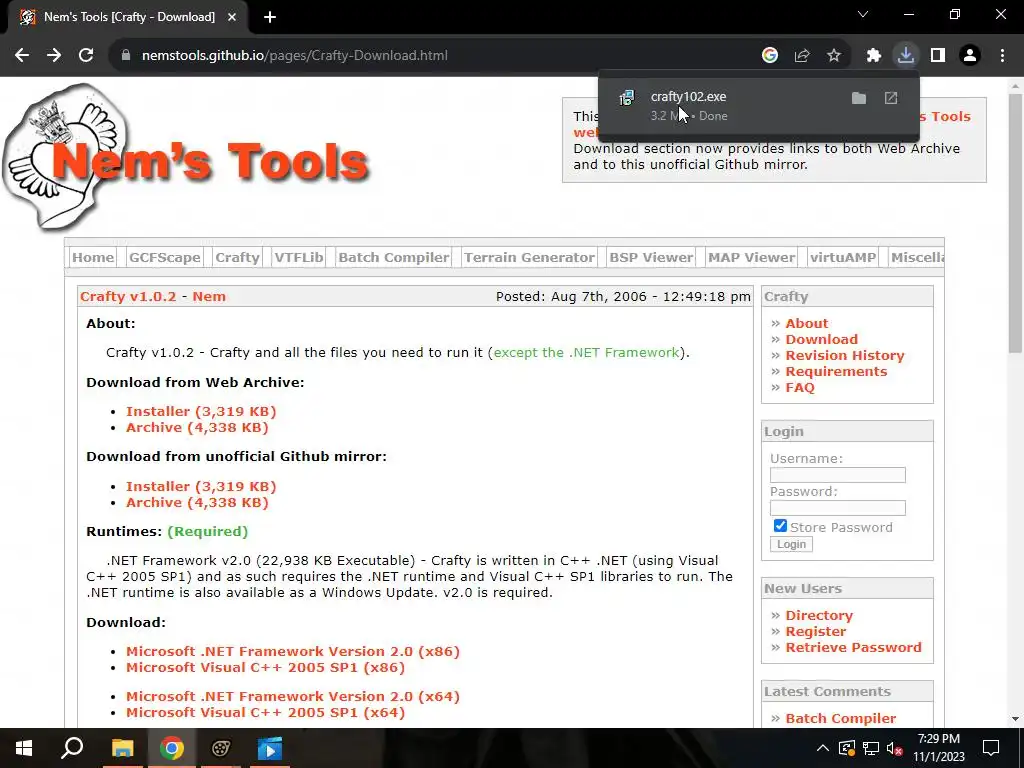Toggle the browser side panel icon
1024x768 pixels.
(x=938, y=56)
